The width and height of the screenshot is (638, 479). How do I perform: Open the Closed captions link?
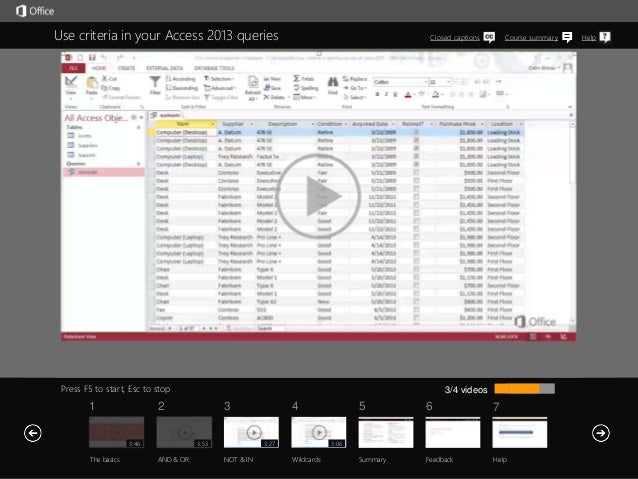pyautogui.click(x=453, y=38)
